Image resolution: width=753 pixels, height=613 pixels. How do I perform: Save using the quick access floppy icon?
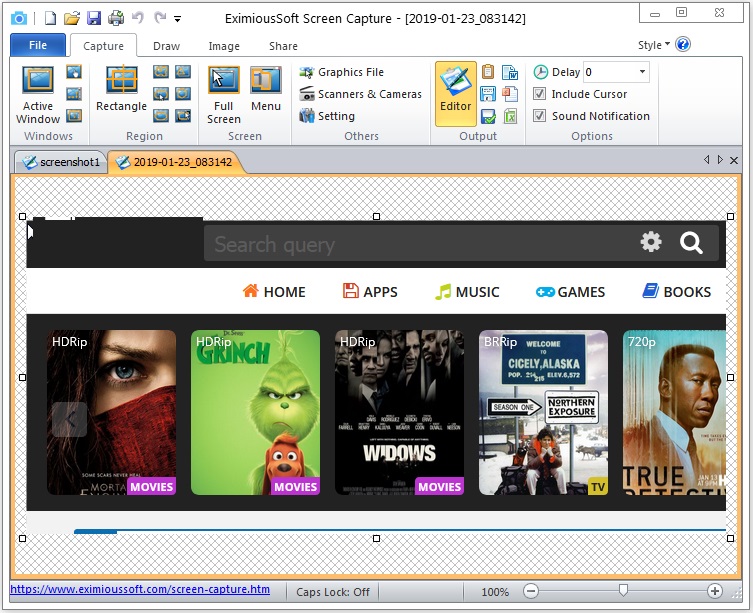pos(94,18)
